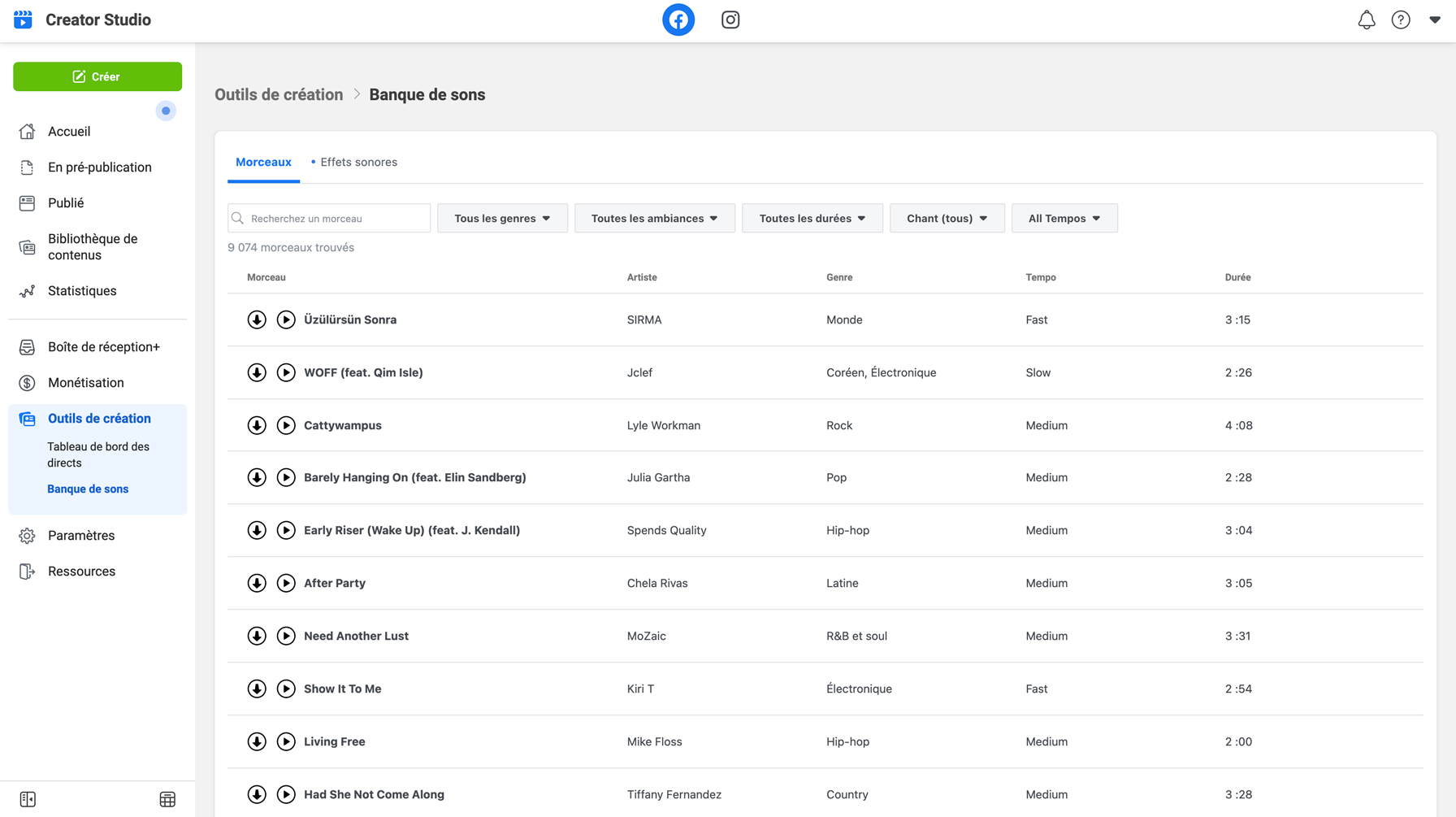This screenshot has height=817, width=1456.
Task: Click the Artiste column header
Action: (x=642, y=277)
